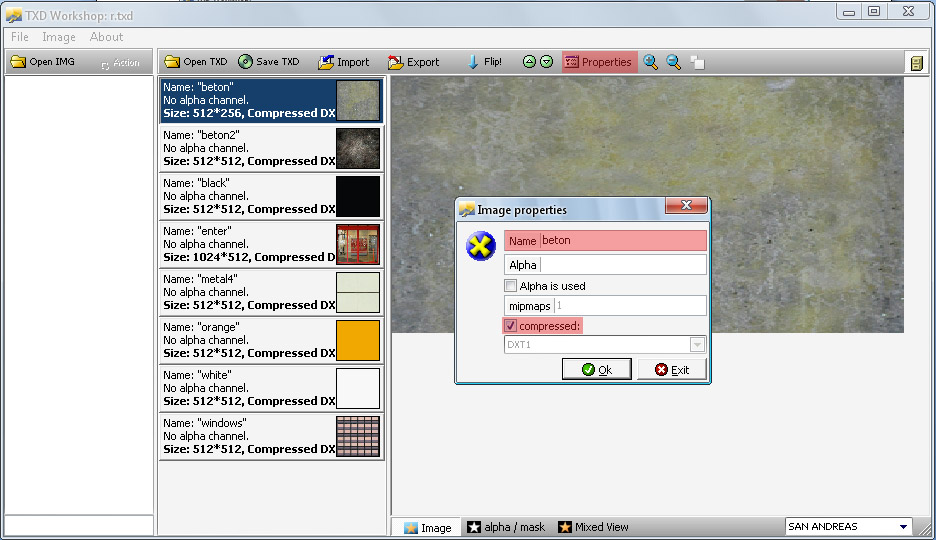
Task: Flip the image with Flip! button
Action: 485,62
